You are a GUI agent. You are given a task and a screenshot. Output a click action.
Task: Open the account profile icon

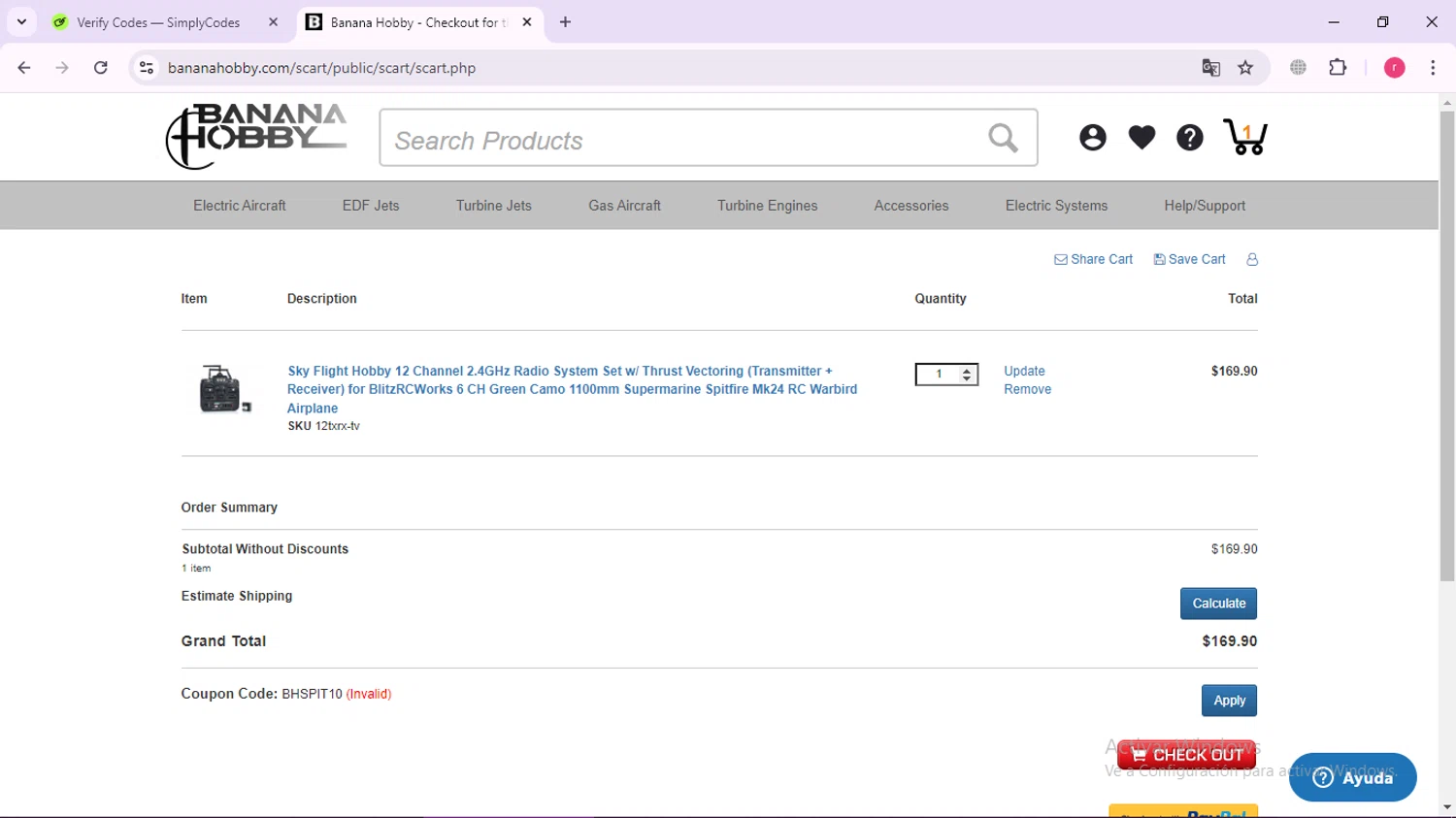1092,138
